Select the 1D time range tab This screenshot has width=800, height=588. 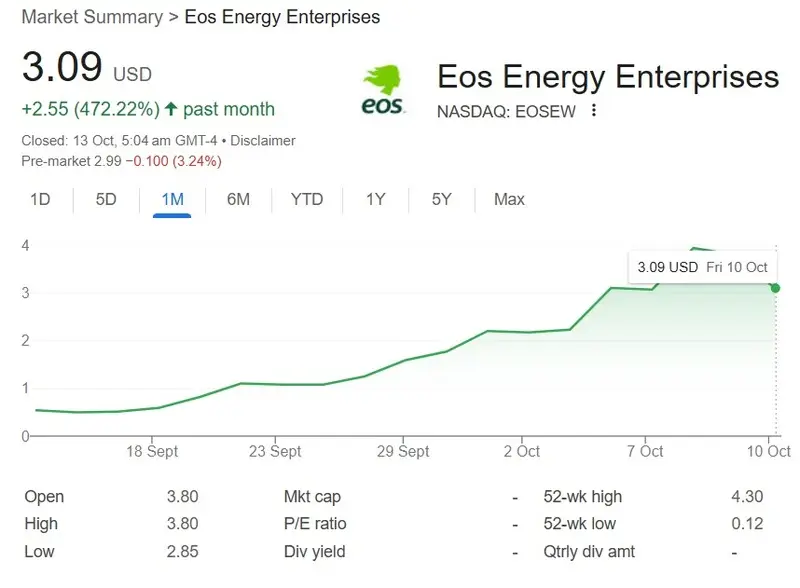40,199
